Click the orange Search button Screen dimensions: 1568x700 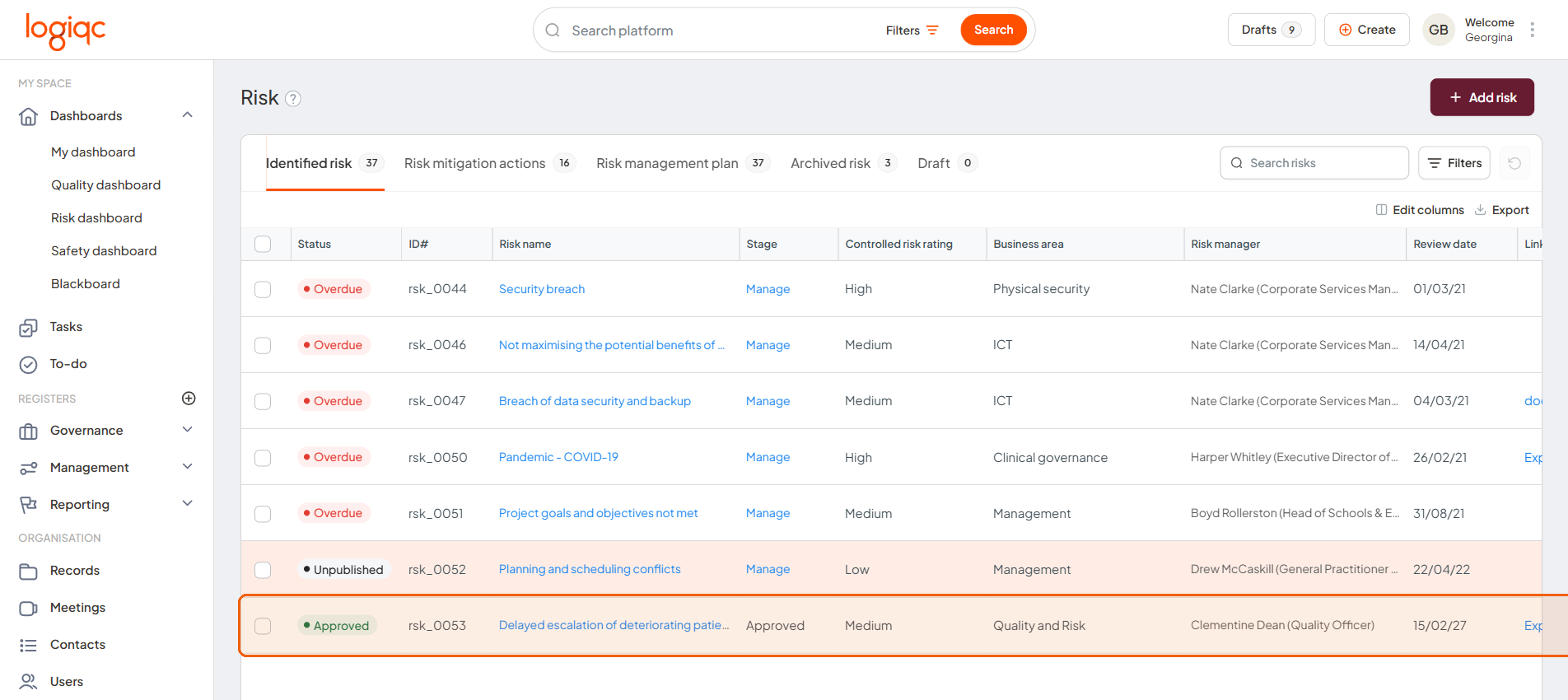[x=993, y=30]
